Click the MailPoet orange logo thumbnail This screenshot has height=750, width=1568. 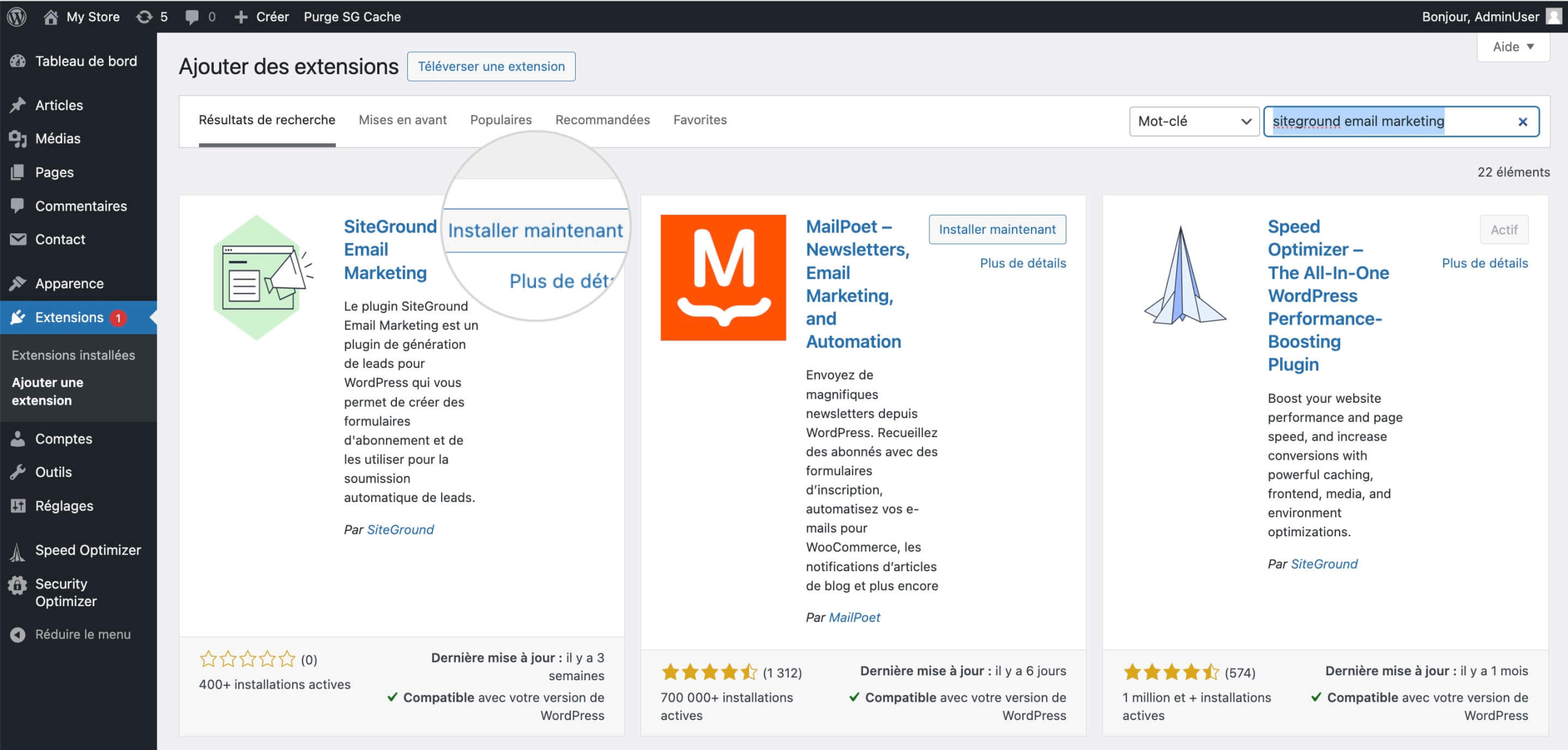tap(723, 277)
